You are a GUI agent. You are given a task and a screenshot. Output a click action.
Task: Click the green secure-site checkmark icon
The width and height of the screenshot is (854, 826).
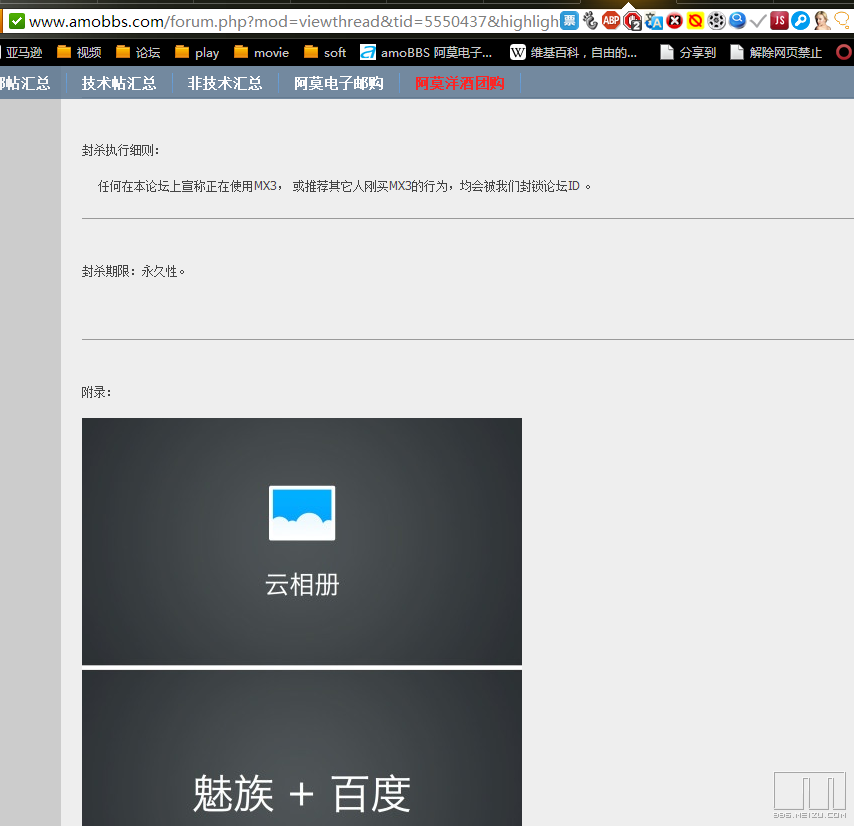pyautogui.click(x=17, y=21)
